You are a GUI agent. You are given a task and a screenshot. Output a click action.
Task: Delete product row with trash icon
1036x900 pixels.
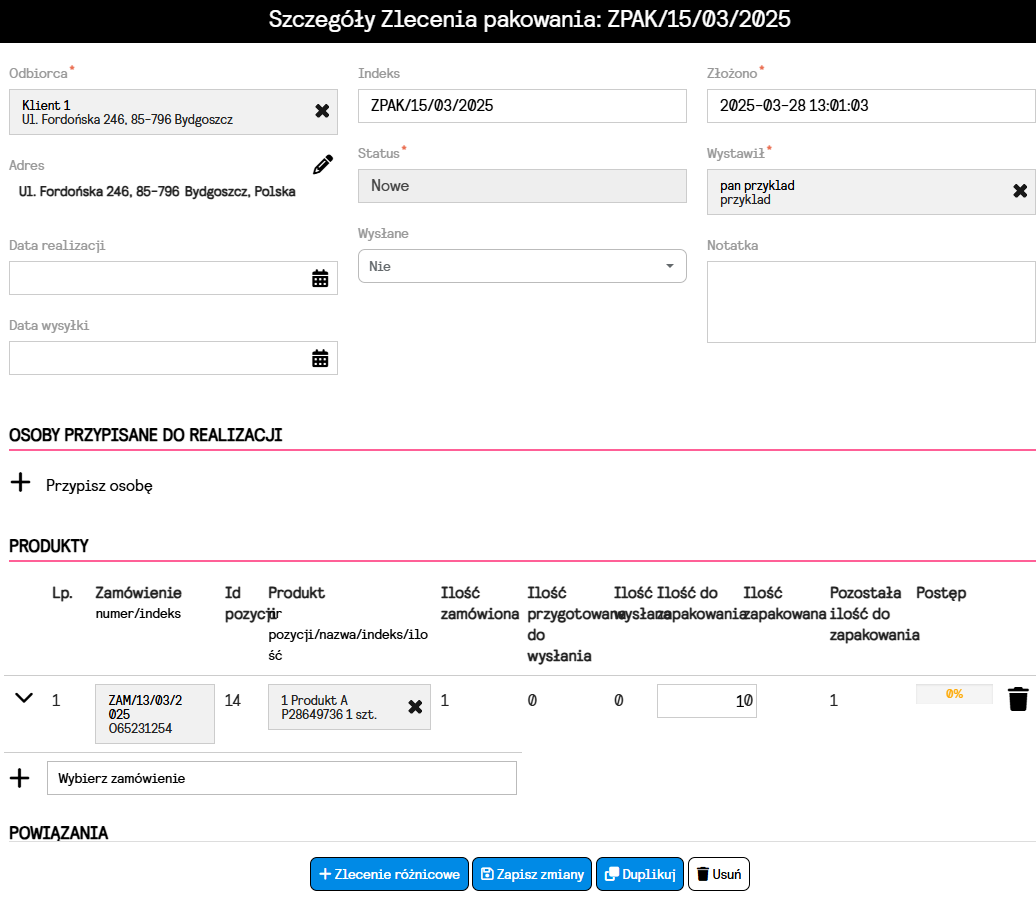1018,699
